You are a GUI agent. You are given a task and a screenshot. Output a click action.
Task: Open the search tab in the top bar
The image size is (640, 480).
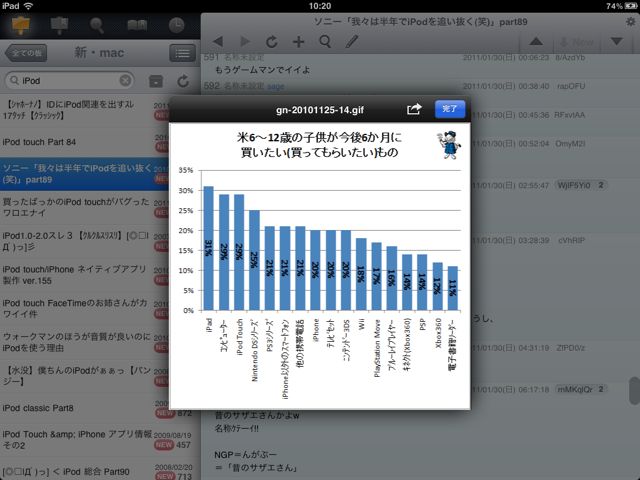97,25
